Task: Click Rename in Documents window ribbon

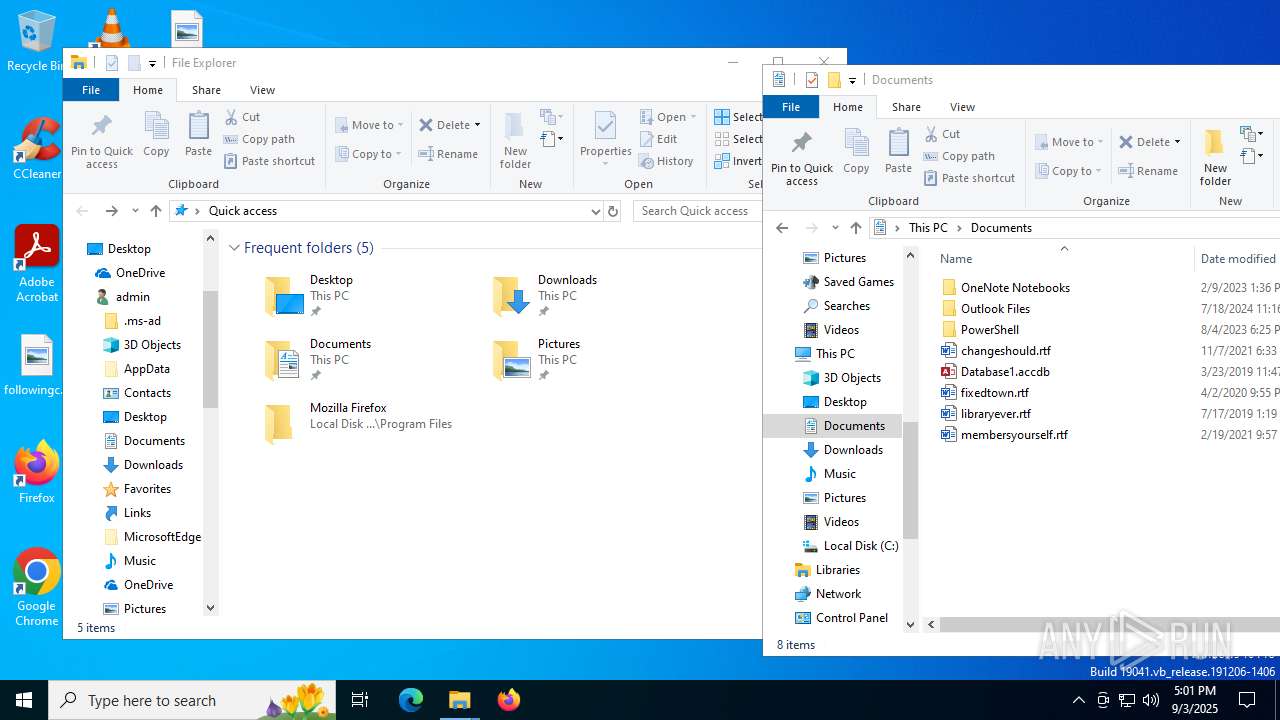Action: [x=1148, y=171]
